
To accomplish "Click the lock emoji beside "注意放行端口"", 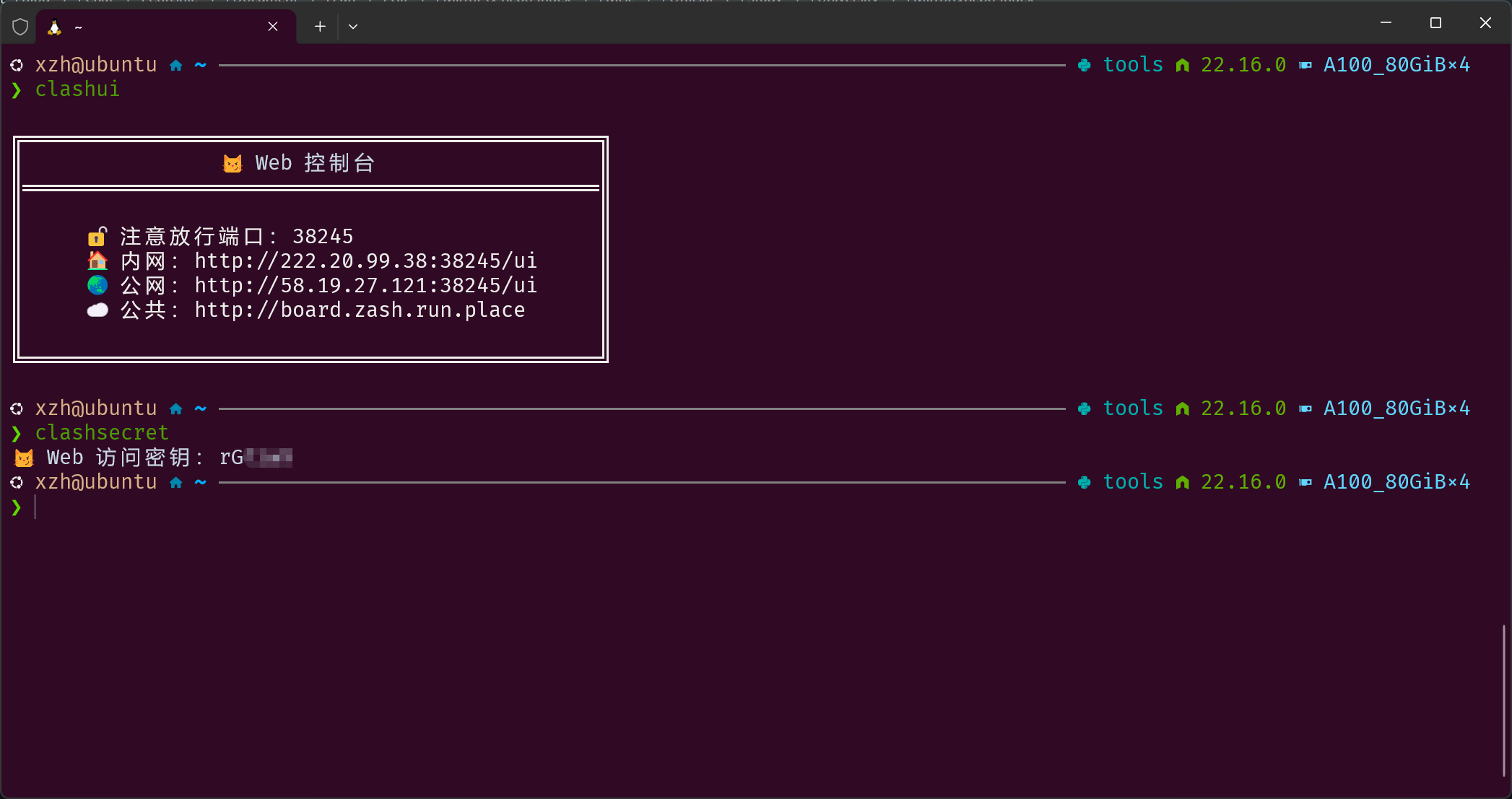I will point(97,237).
